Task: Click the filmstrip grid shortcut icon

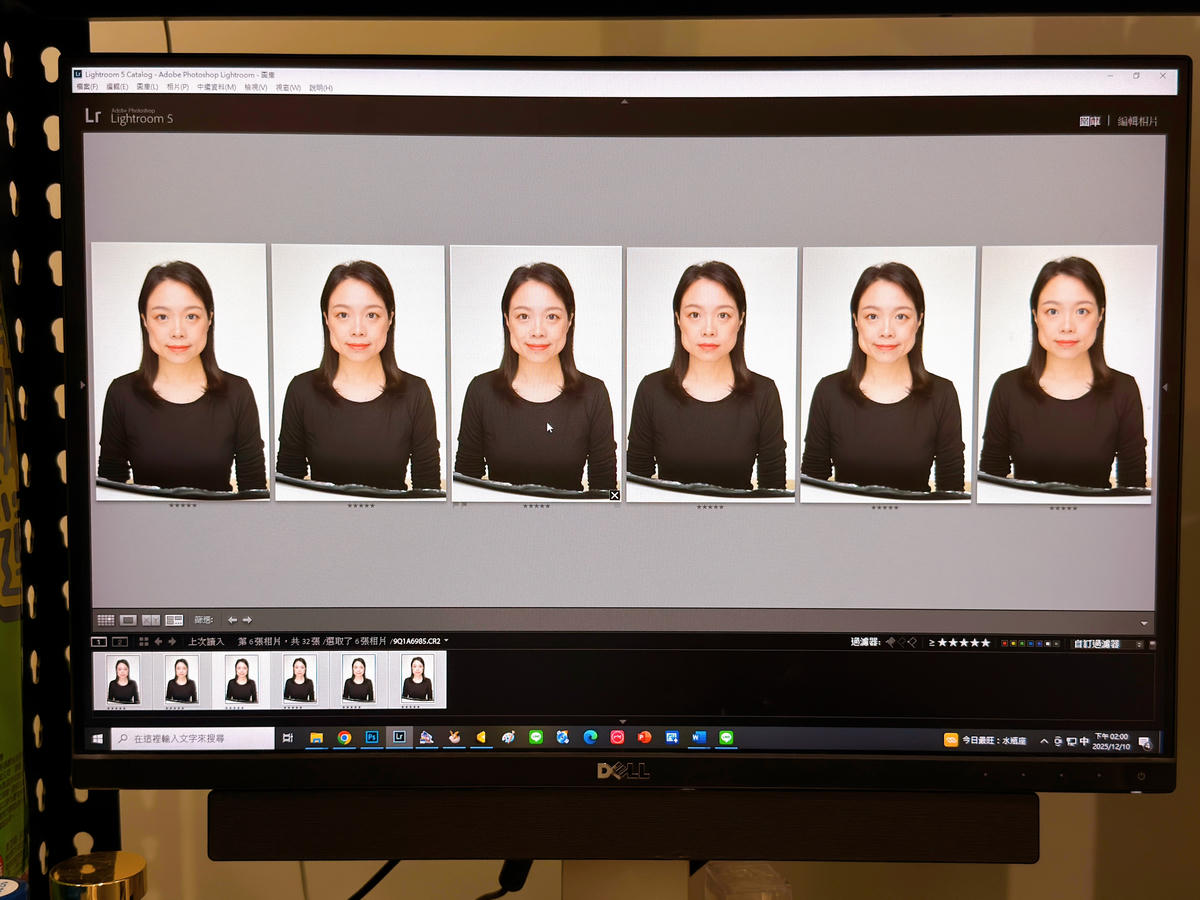Action: [143, 641]
